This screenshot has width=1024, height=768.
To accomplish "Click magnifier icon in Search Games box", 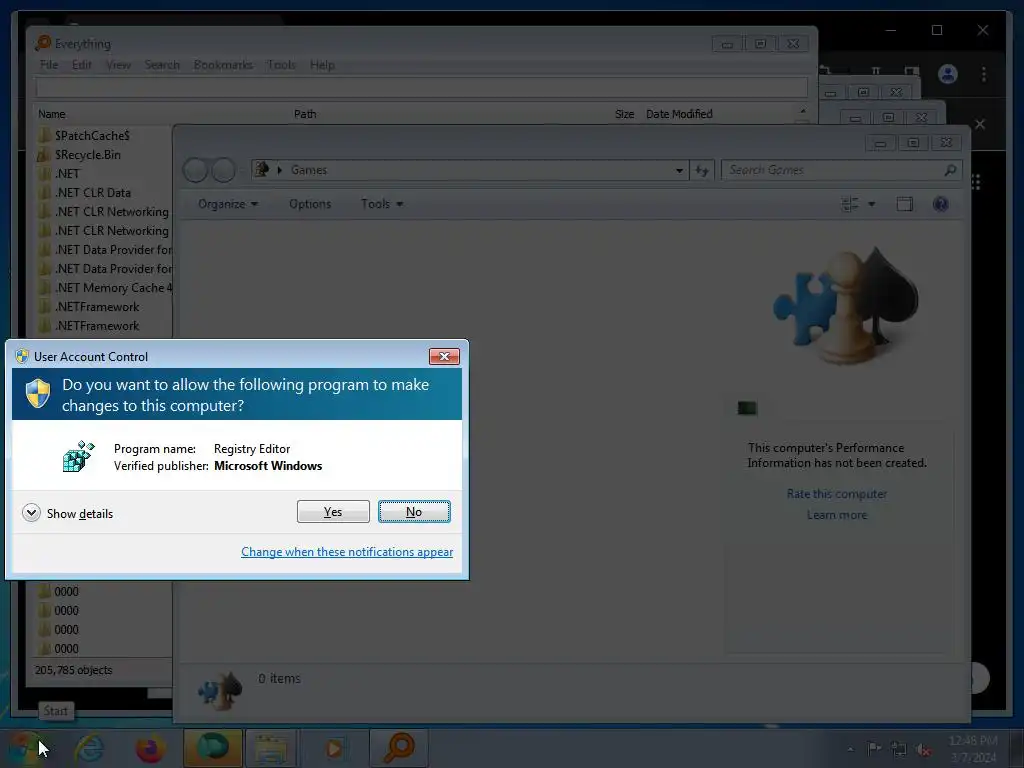I will pos(950,170).
